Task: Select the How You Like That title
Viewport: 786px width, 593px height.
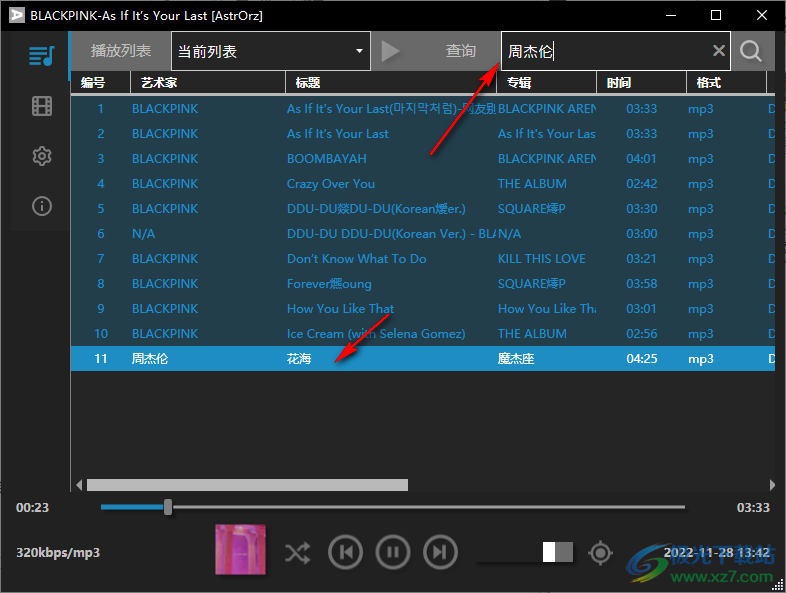Action: [x=340, y=308]
